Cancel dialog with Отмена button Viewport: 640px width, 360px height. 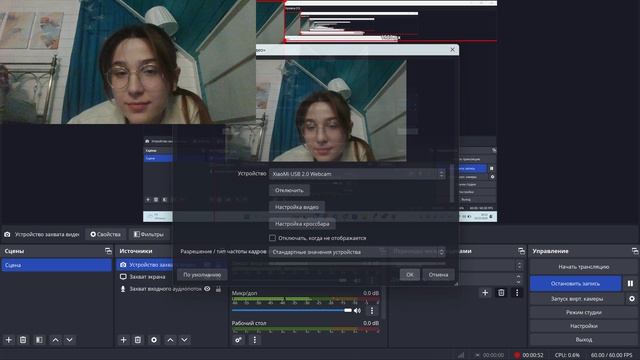click(438, 275)
